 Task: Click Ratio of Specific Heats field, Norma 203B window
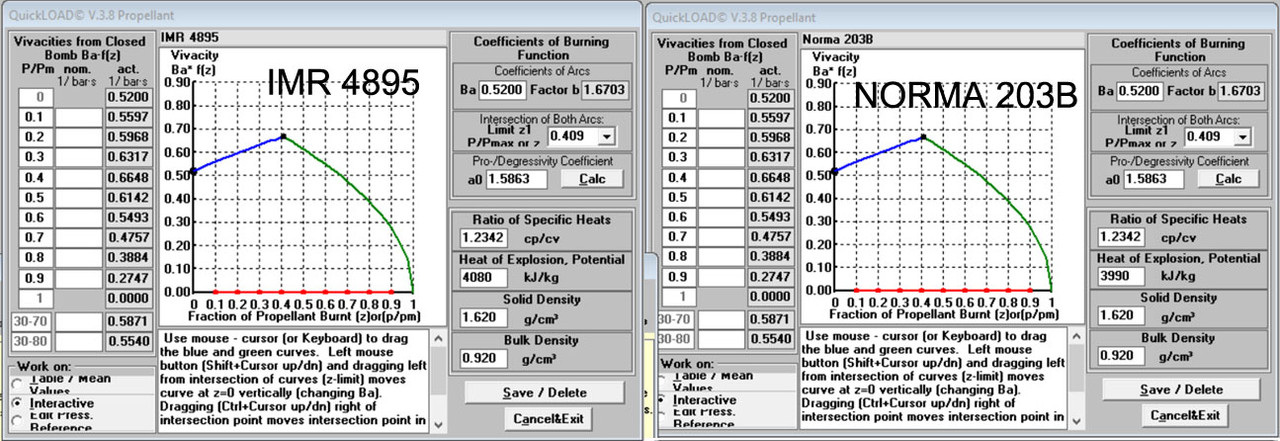coord(1119,237)
